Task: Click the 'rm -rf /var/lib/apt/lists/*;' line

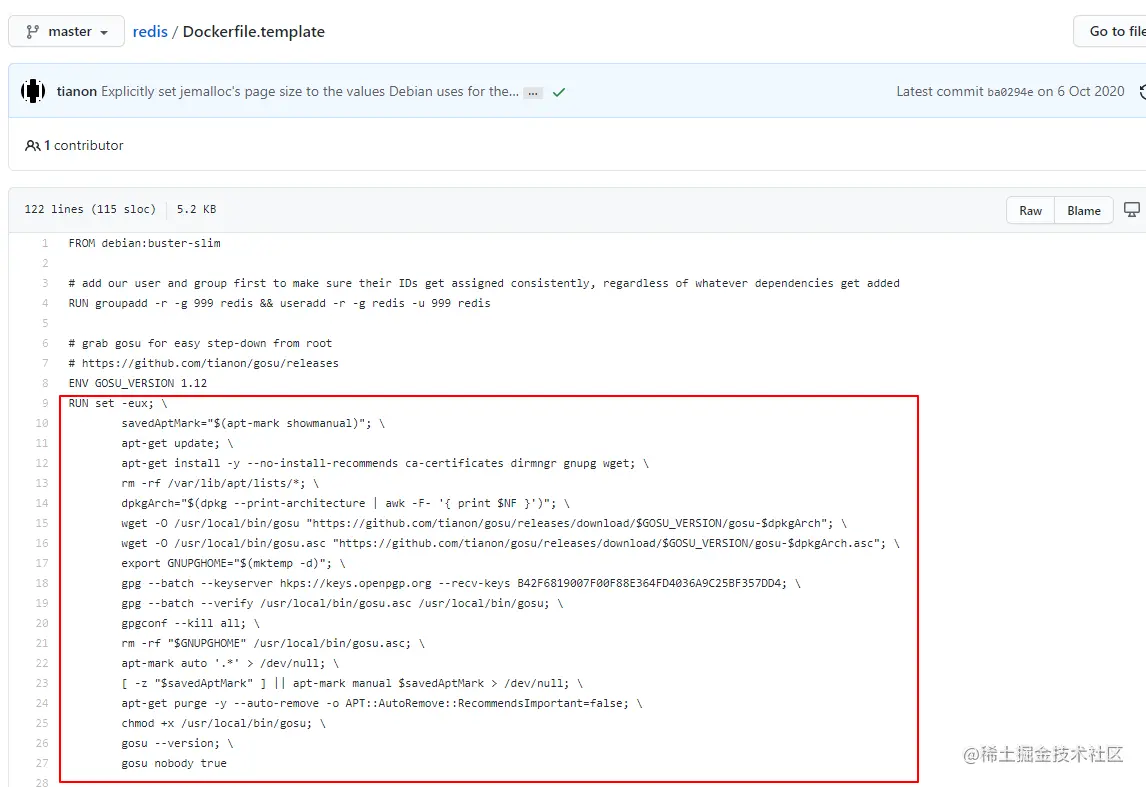Action: coord(220,483)
